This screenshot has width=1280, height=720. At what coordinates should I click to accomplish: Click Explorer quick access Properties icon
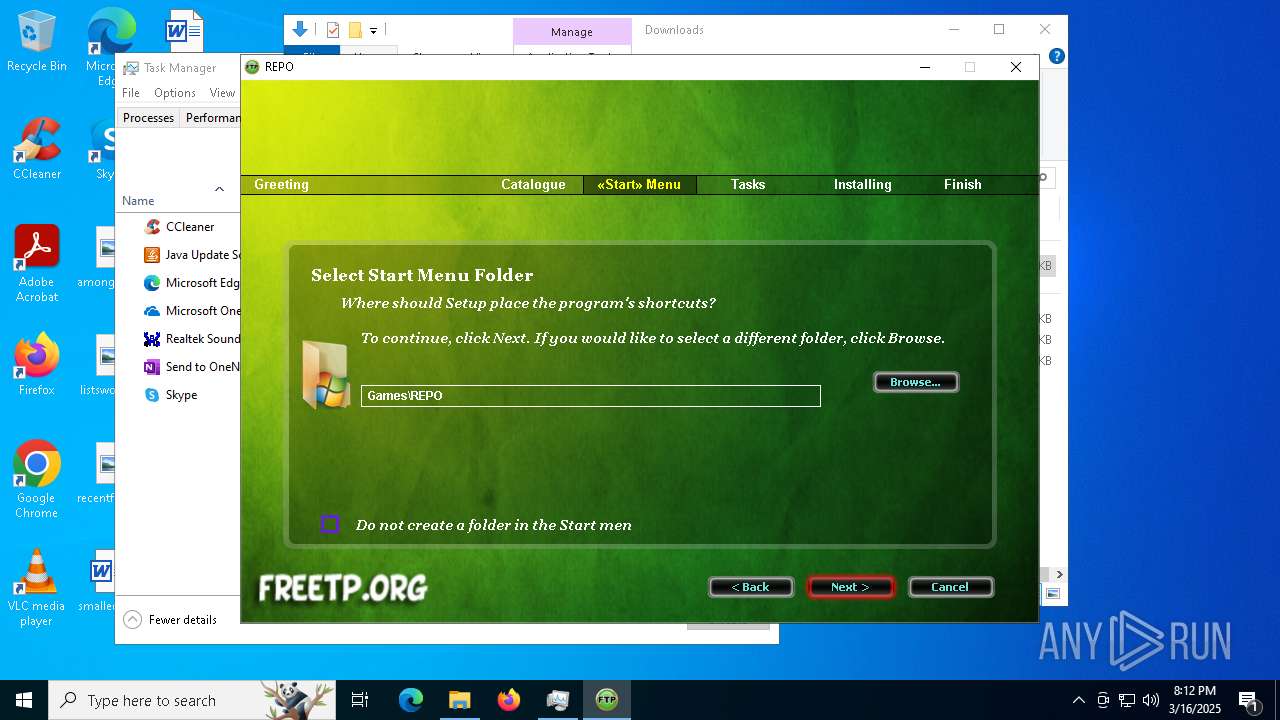coord(333,30)
